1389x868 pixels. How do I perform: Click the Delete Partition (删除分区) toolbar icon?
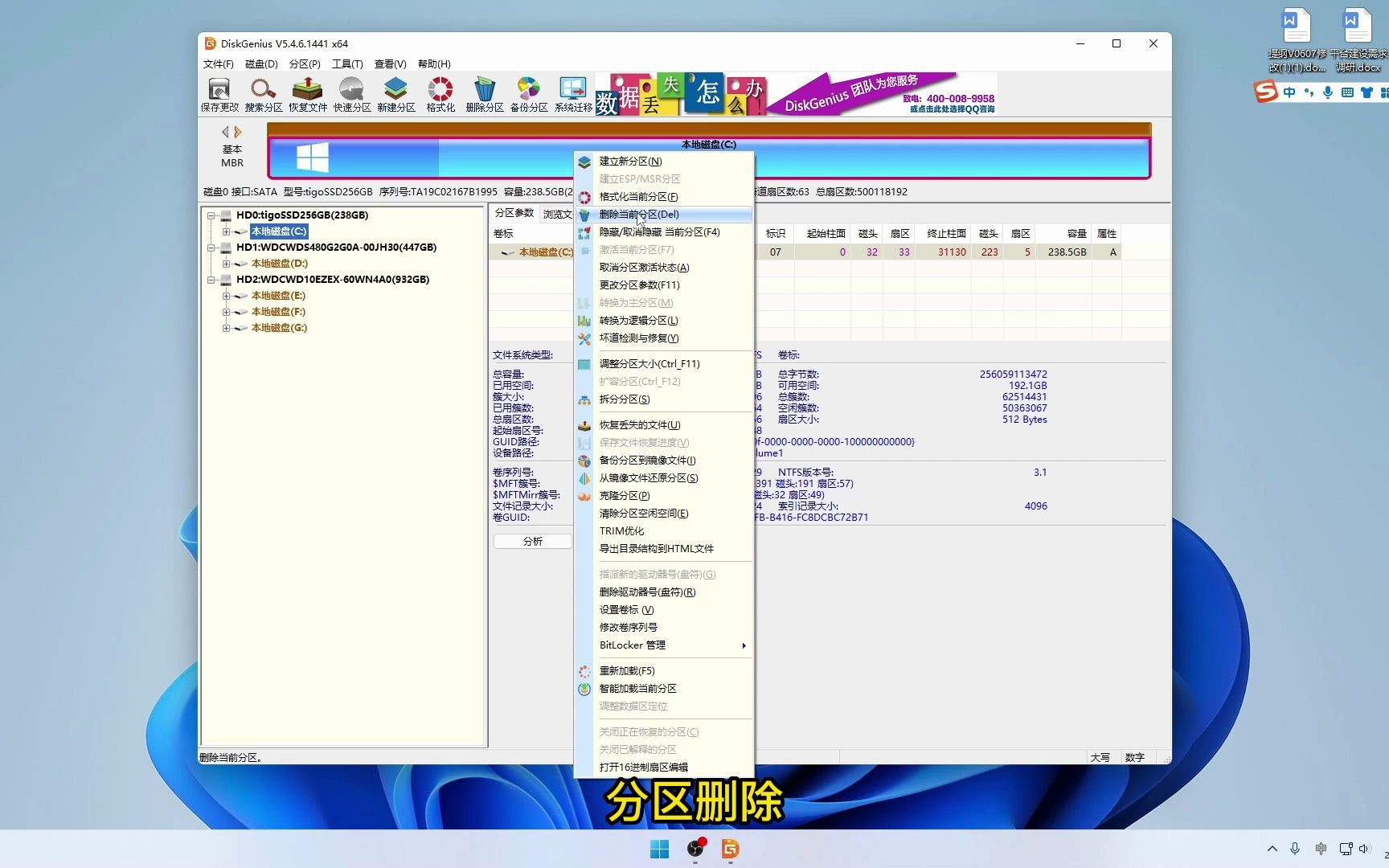pos(485,94)
